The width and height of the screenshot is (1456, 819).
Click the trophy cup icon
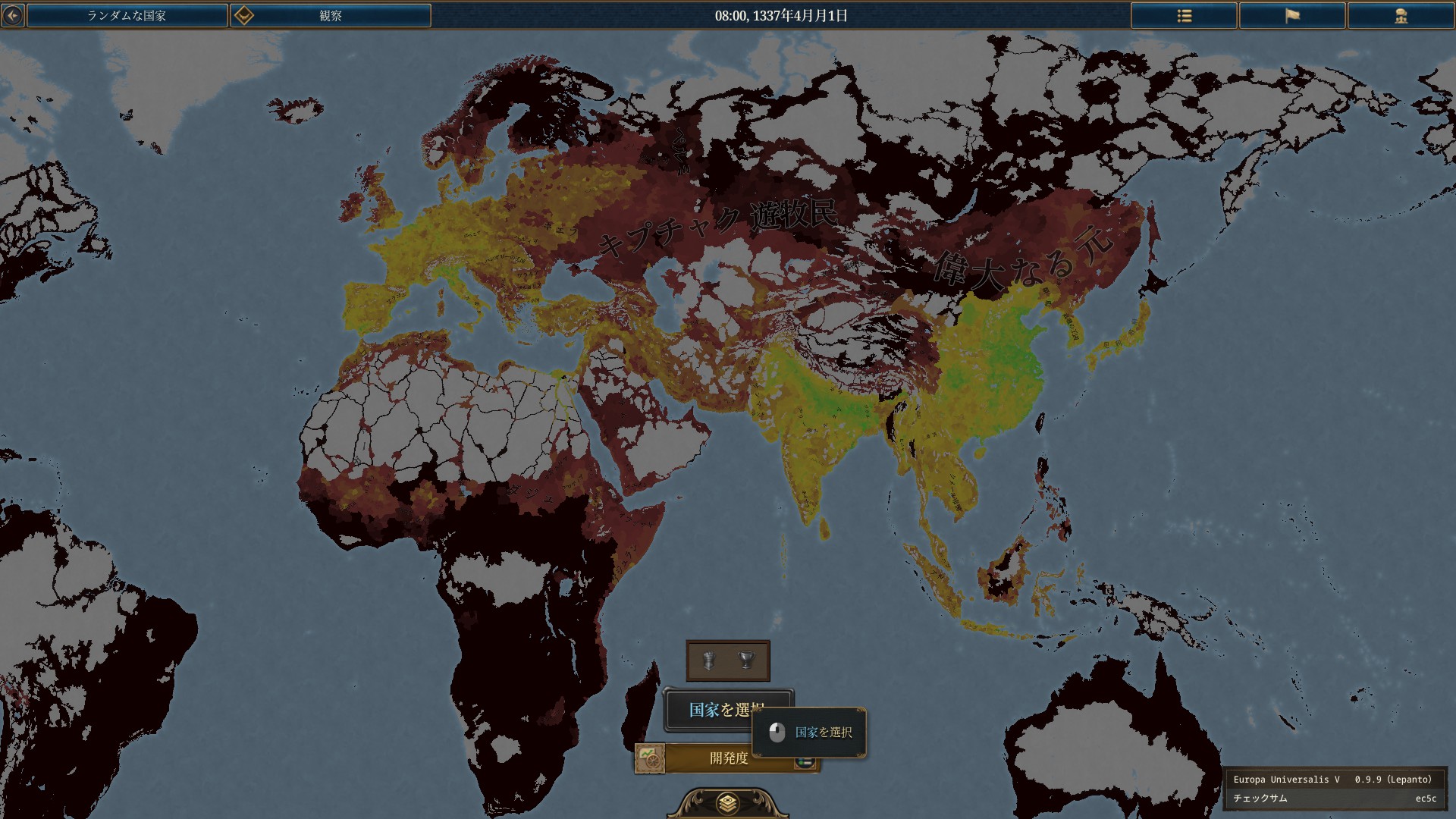coord(747,661)
